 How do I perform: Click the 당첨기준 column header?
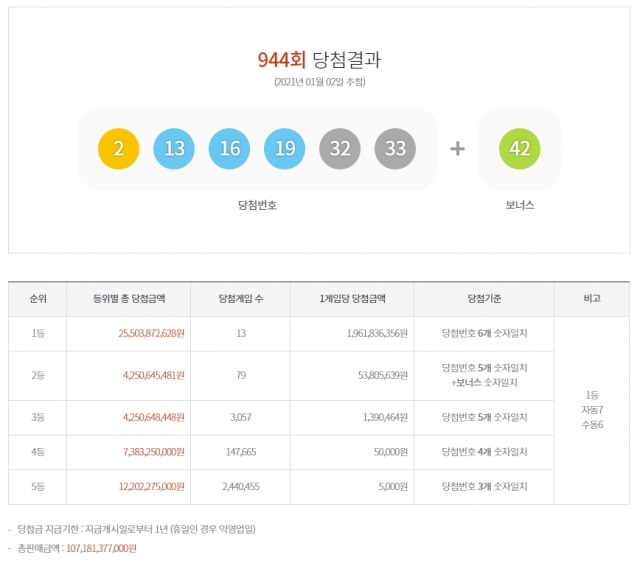pos(484,299)
